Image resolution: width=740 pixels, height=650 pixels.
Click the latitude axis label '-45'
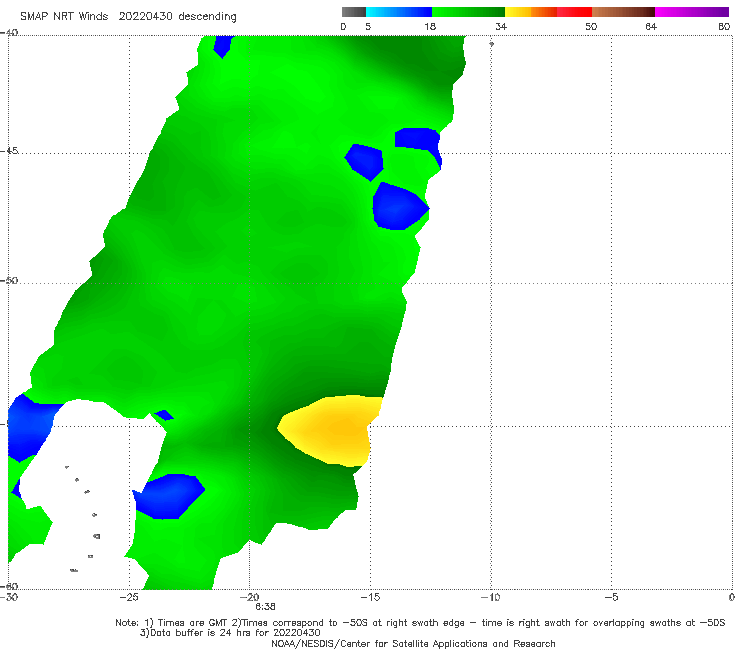(9, 151)
